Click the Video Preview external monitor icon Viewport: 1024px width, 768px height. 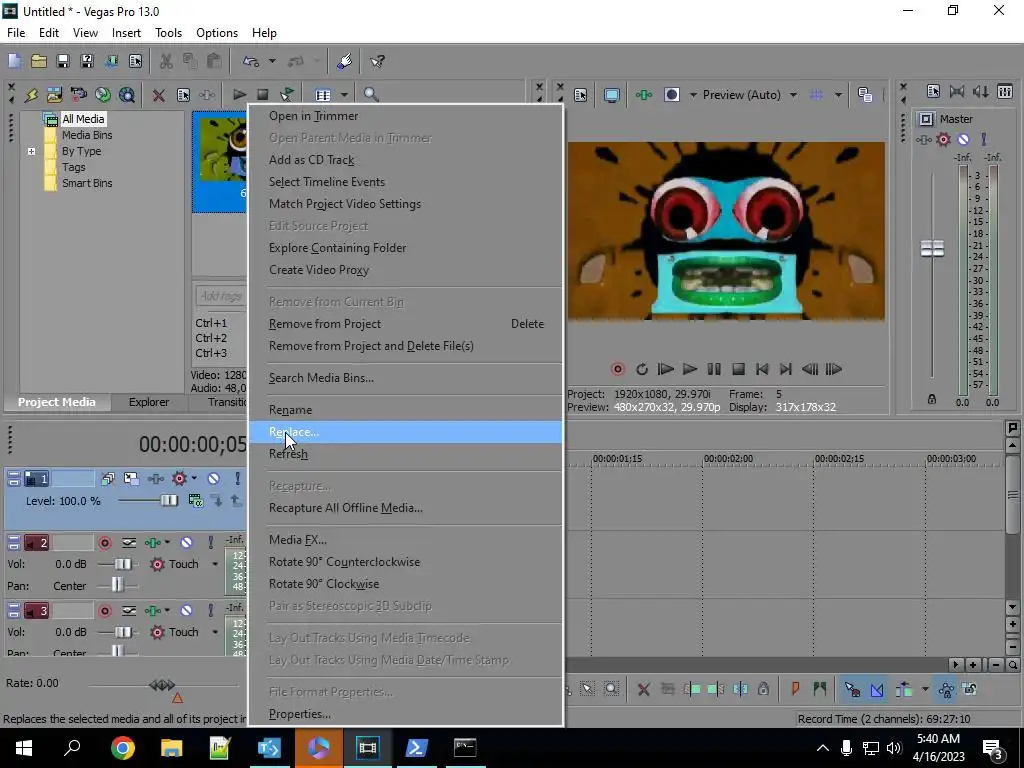[612, 95]
